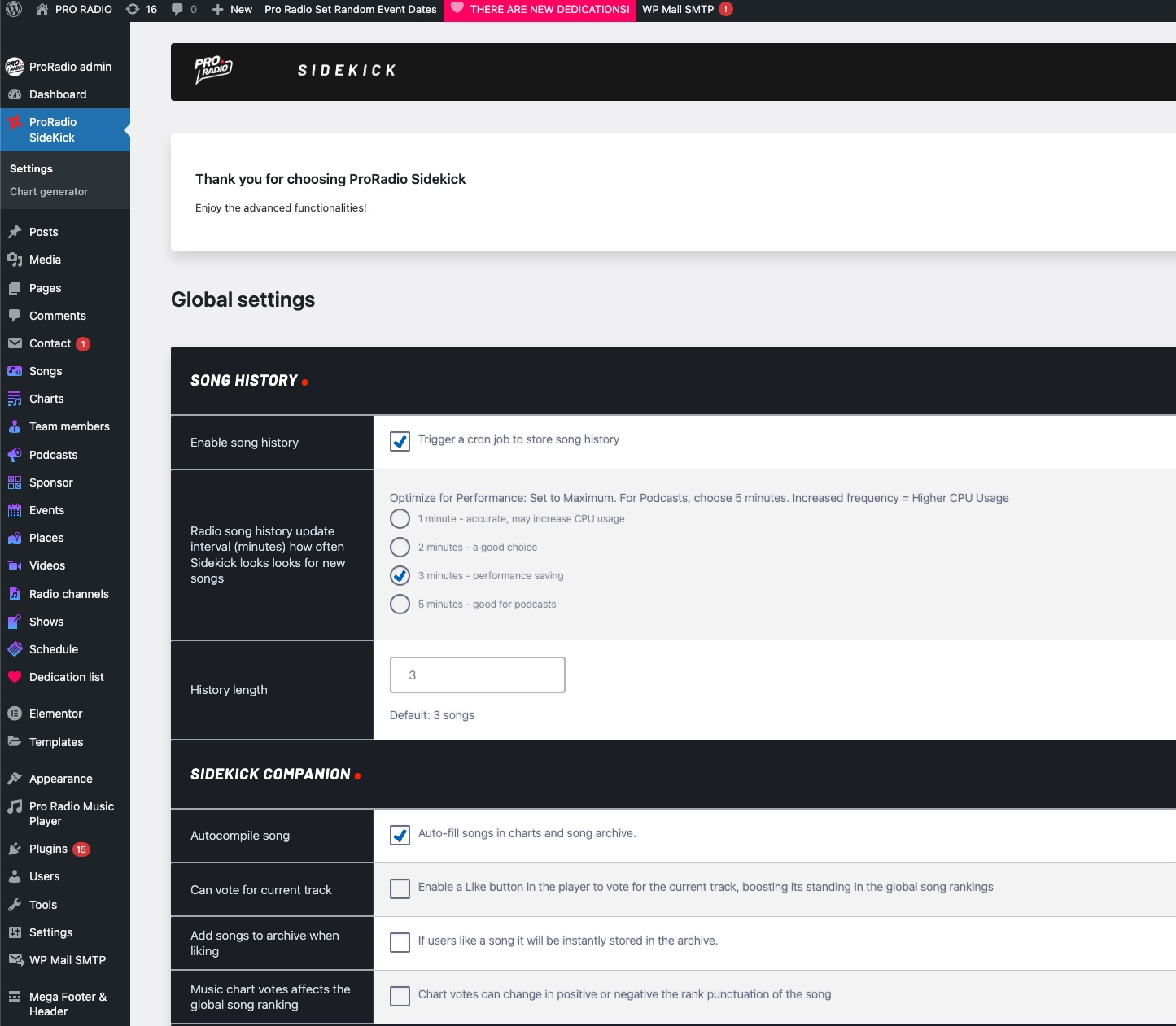Click the Dedication list heart icon

tap(15, 677)
